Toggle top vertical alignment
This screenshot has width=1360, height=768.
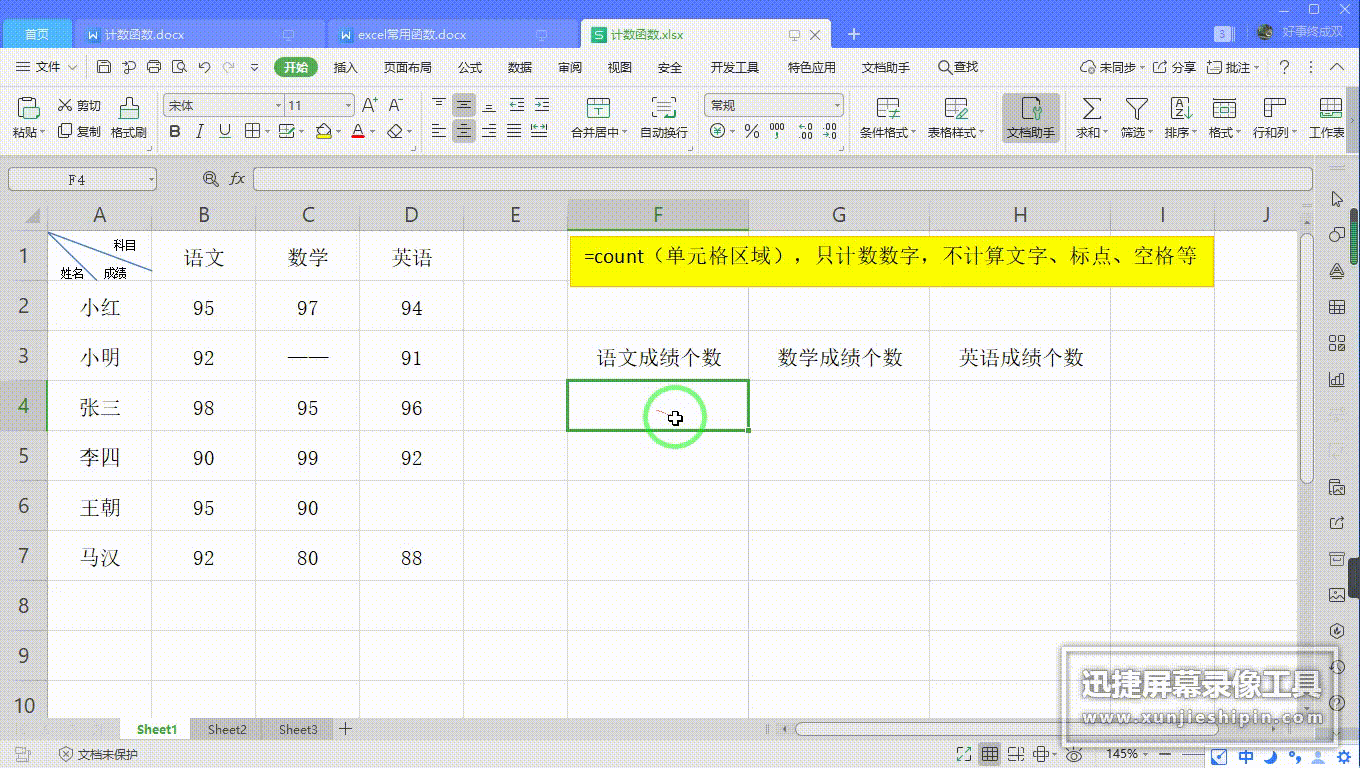pyautogui.click(x=439, y=105)
